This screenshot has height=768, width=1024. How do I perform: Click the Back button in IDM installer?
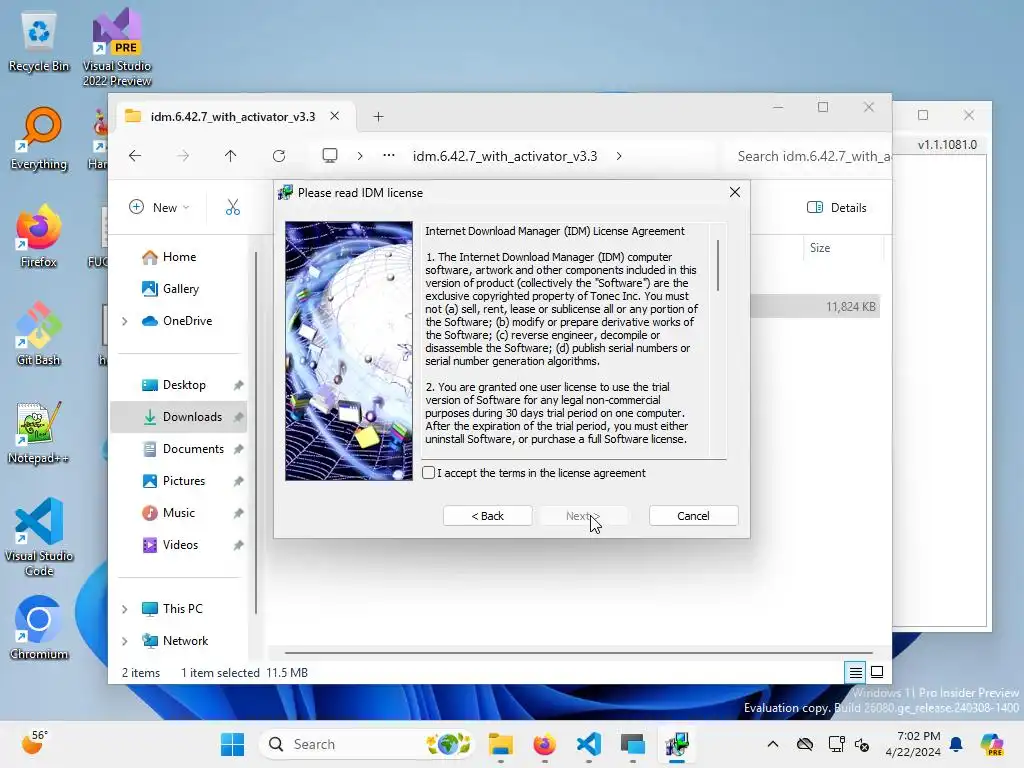(487, 516)
